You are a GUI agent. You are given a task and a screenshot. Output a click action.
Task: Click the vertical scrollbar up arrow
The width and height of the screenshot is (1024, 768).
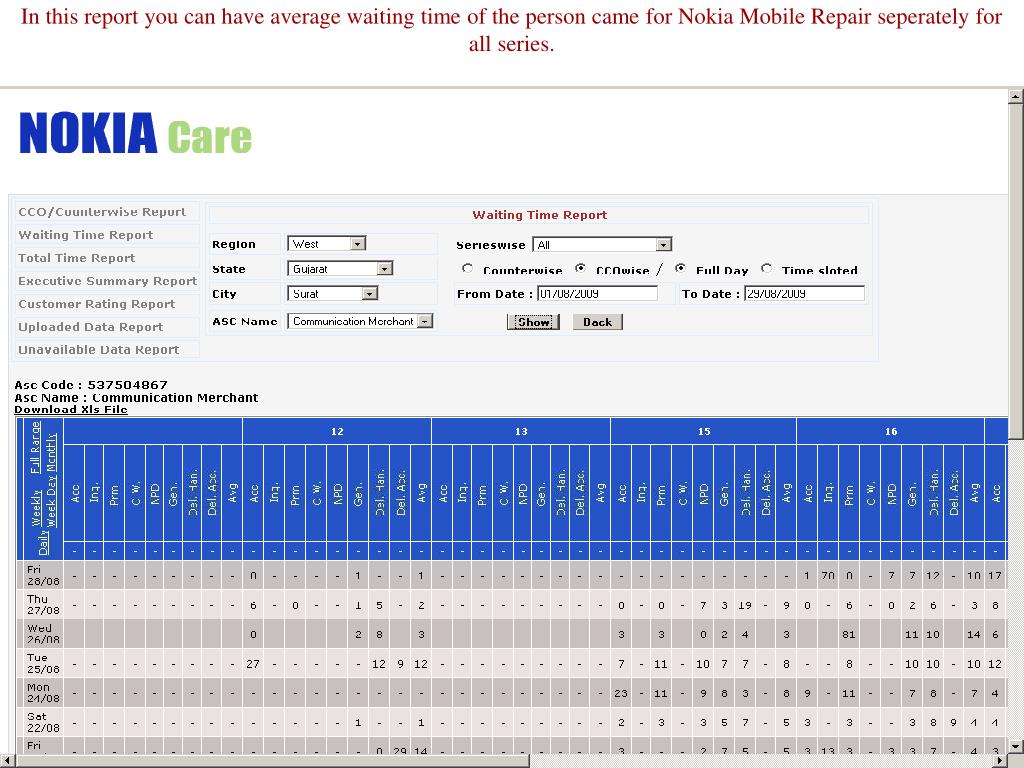[x=1016, y=97]
